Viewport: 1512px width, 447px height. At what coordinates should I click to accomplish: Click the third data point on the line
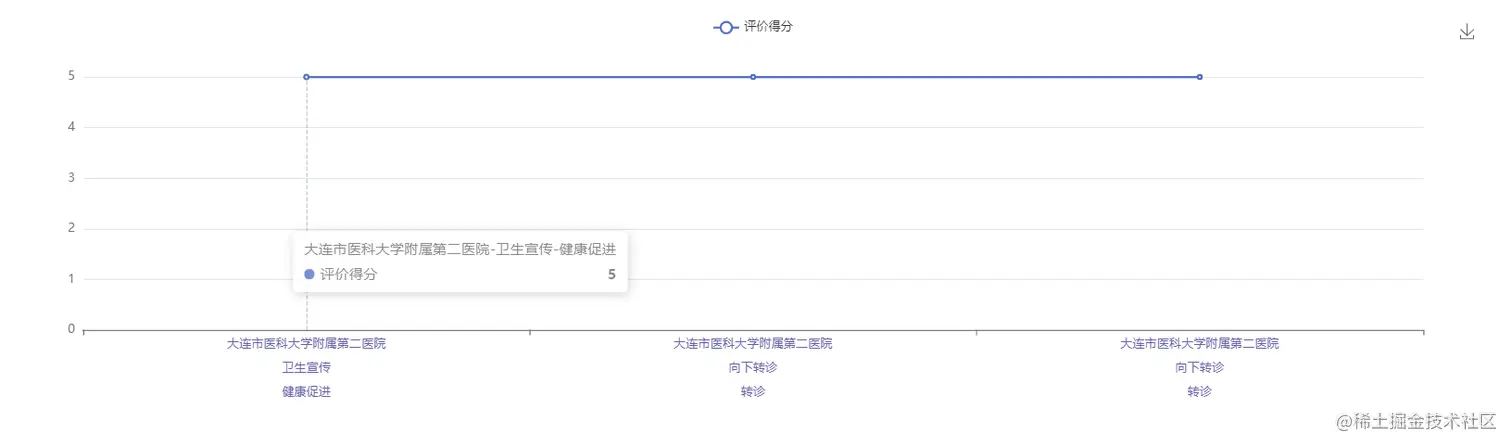pos(1199,77)
